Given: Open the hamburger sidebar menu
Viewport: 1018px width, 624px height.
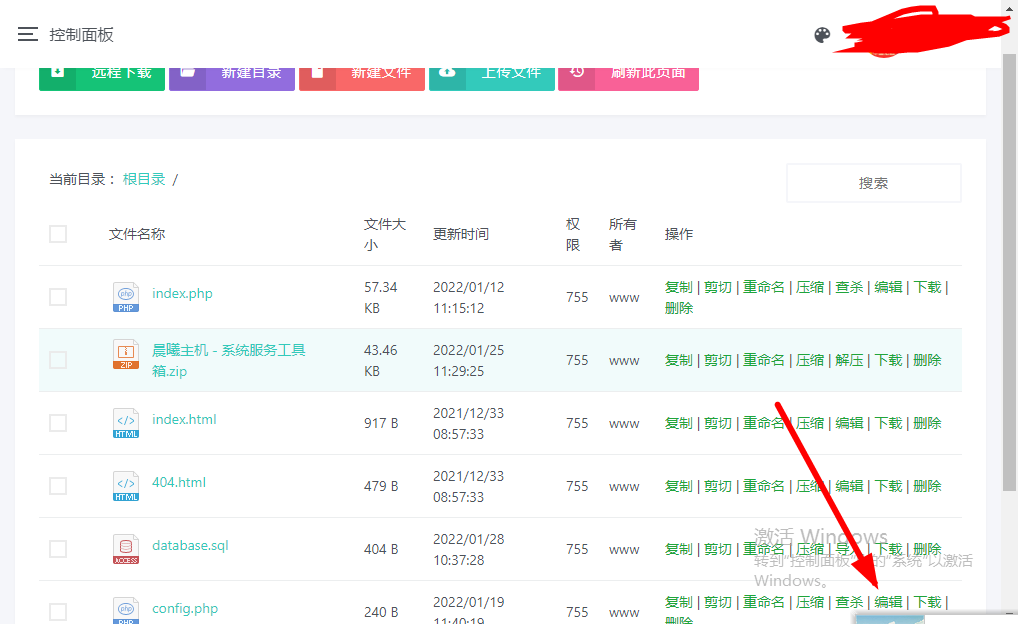Looking at the screenshot, I should [x=27, y=34].
